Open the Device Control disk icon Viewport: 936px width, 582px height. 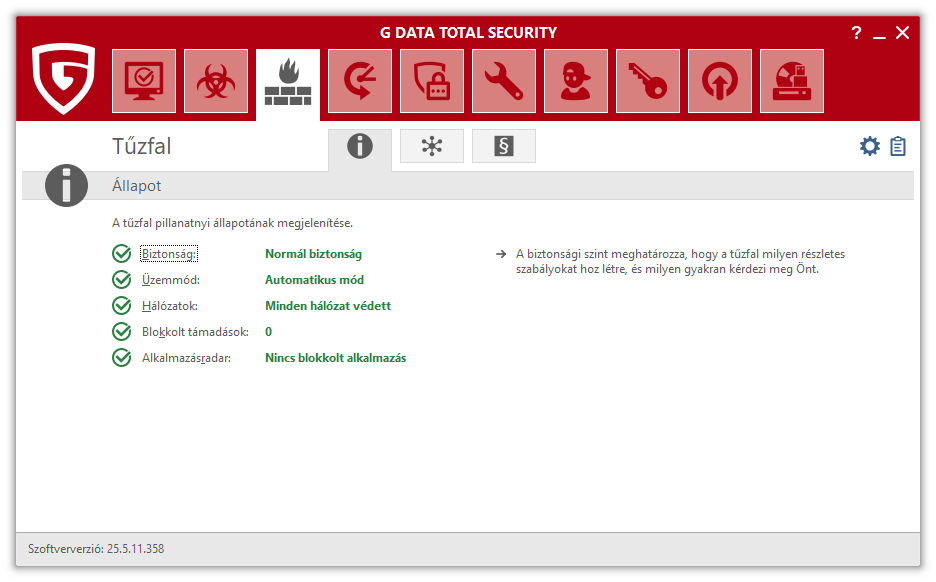[792, 81]
